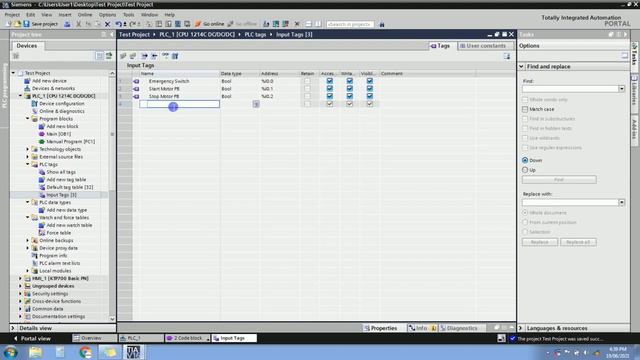This screenshot has width=640, height=360.
Task: Click the Search in project field
Action: 350,24
